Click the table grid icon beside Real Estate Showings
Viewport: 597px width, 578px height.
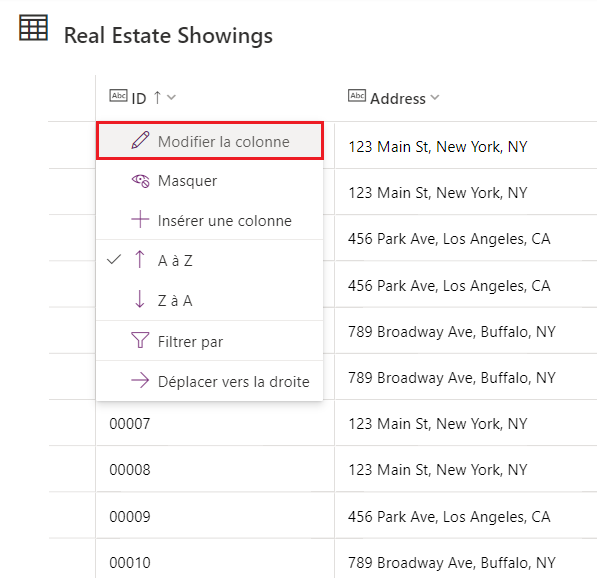[34, 27]
